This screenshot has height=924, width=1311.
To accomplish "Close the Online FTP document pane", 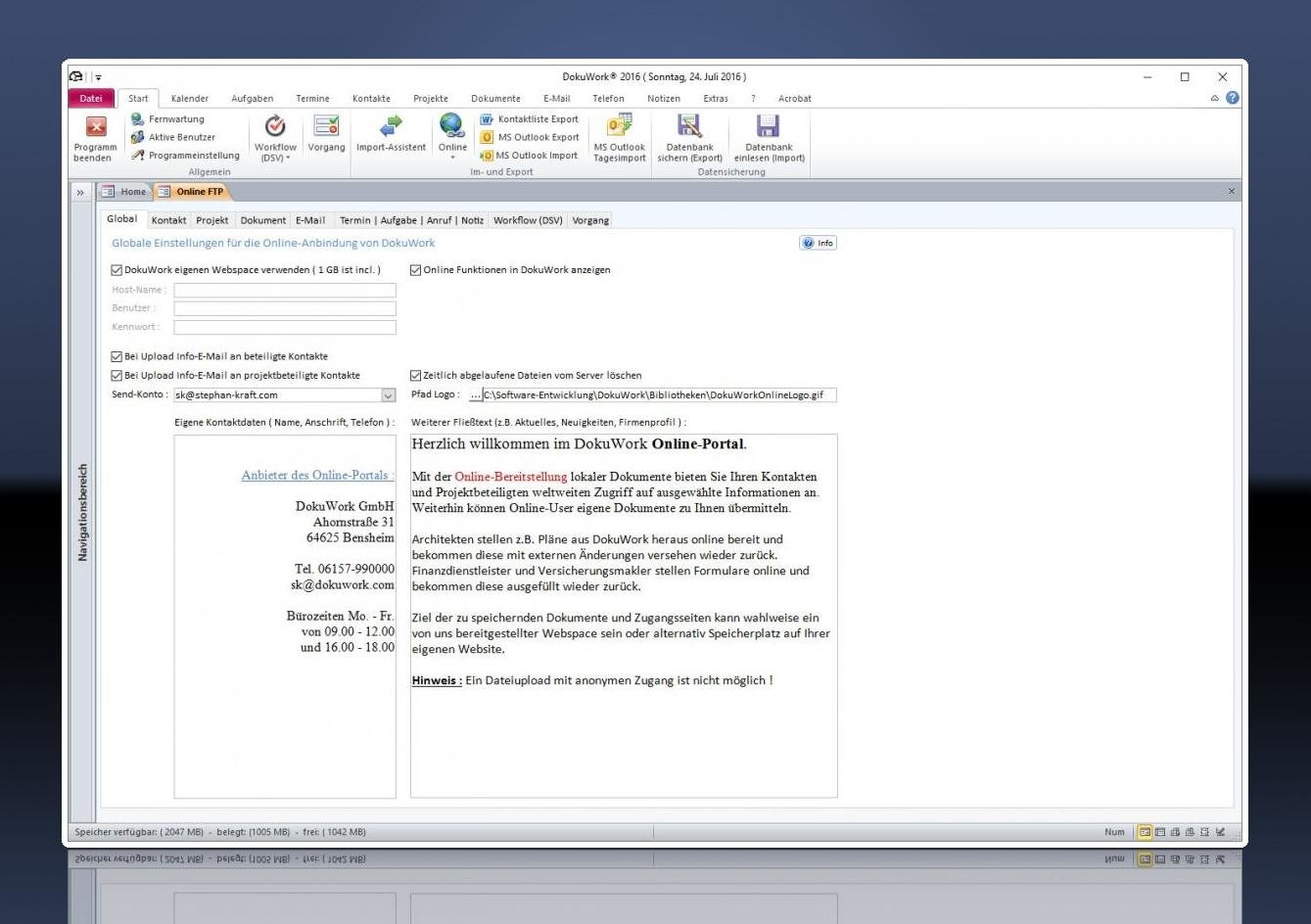I will pos(1231,191).
